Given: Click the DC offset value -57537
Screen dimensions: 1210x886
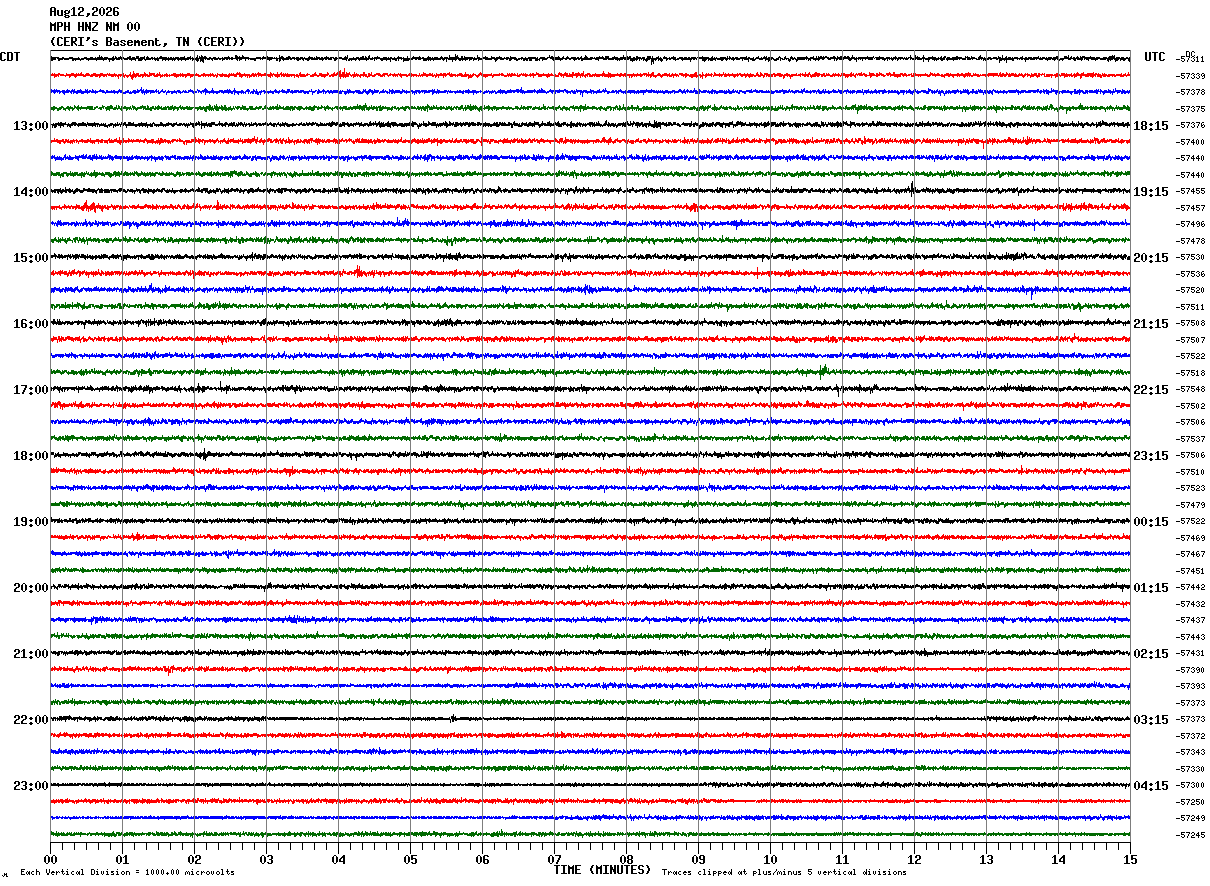Looking at the screenshot, I should point(1191,439).
